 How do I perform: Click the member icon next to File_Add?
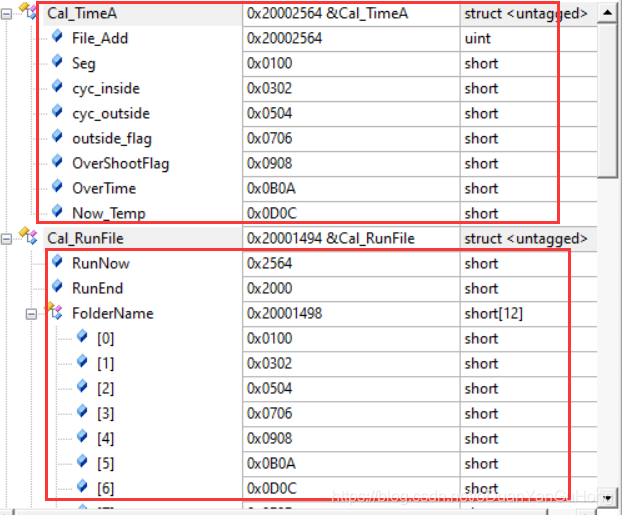pos(57,36)
